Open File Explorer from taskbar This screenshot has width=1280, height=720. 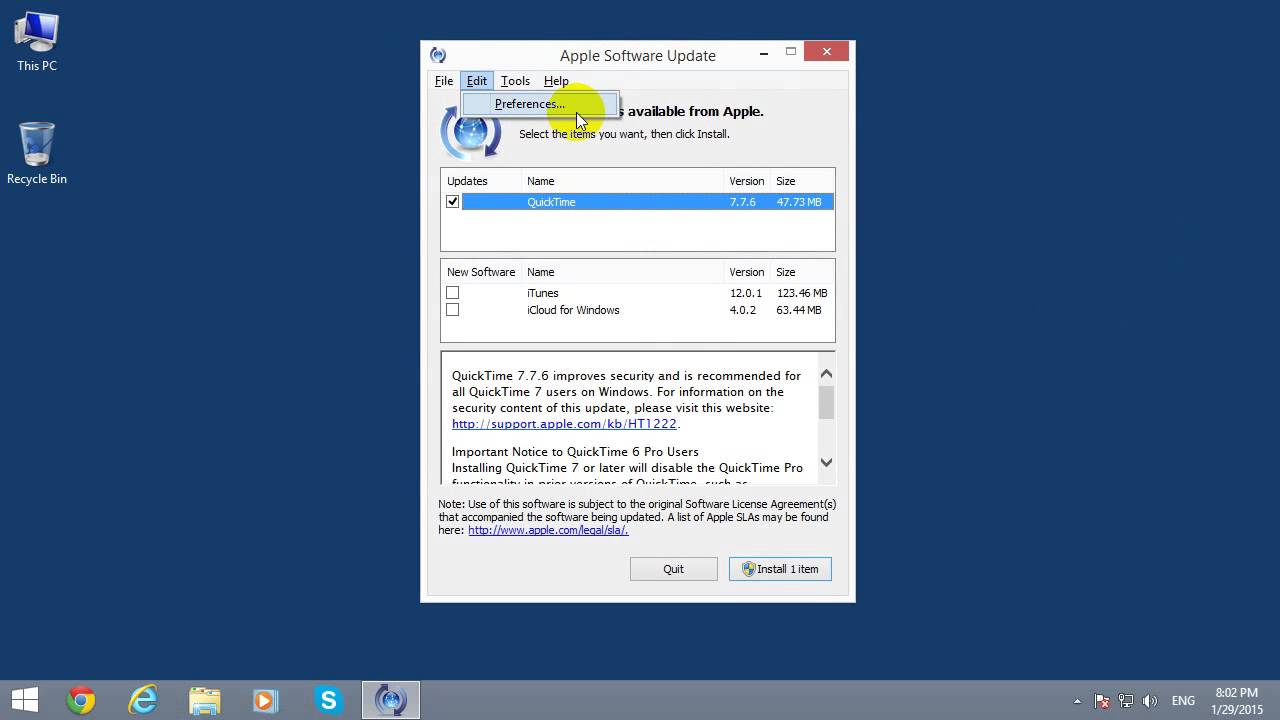point(205,700)
